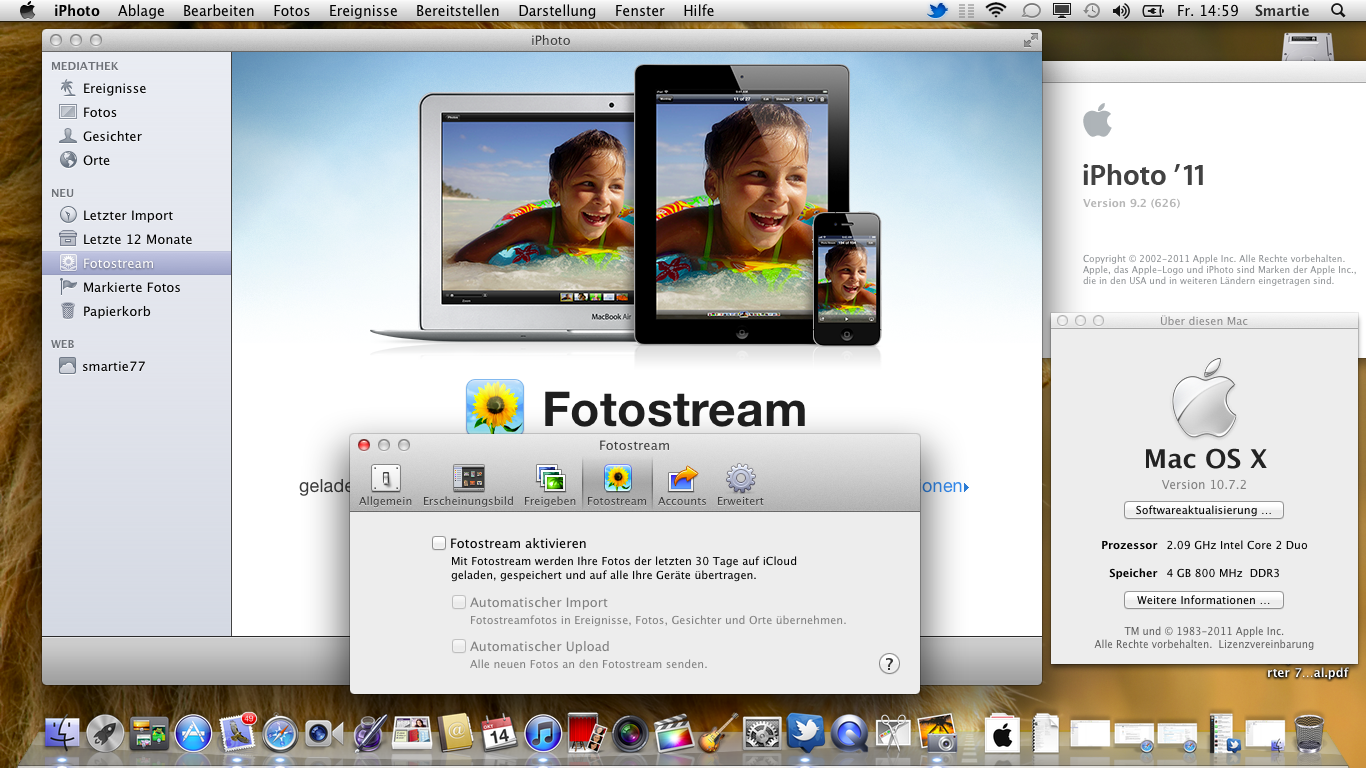Open Spotlight search

coord(1338,11)
